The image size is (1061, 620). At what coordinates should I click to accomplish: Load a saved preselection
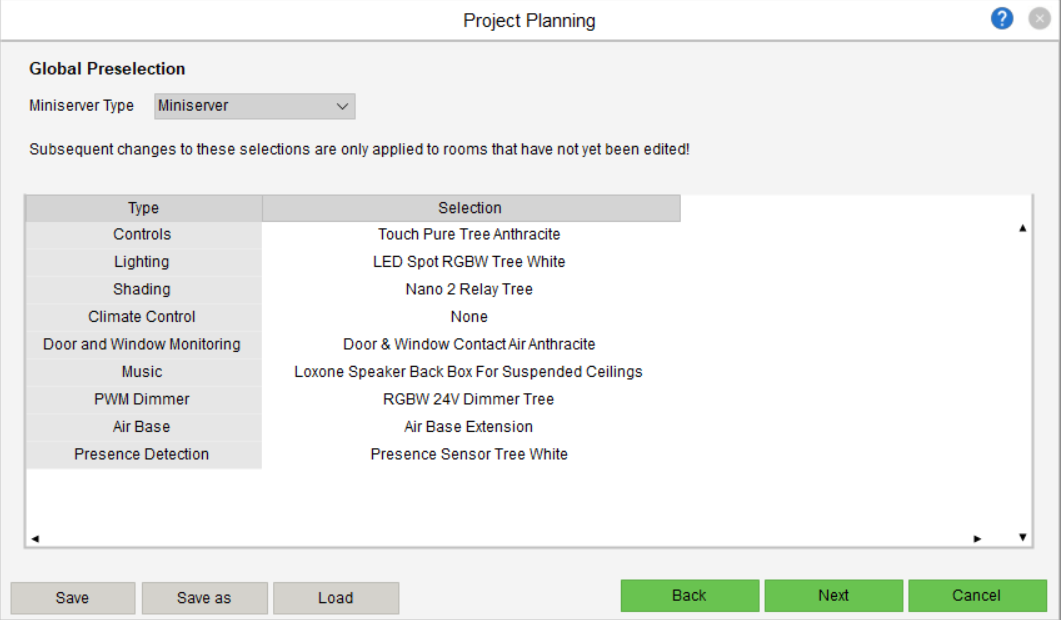coord(336,598)
